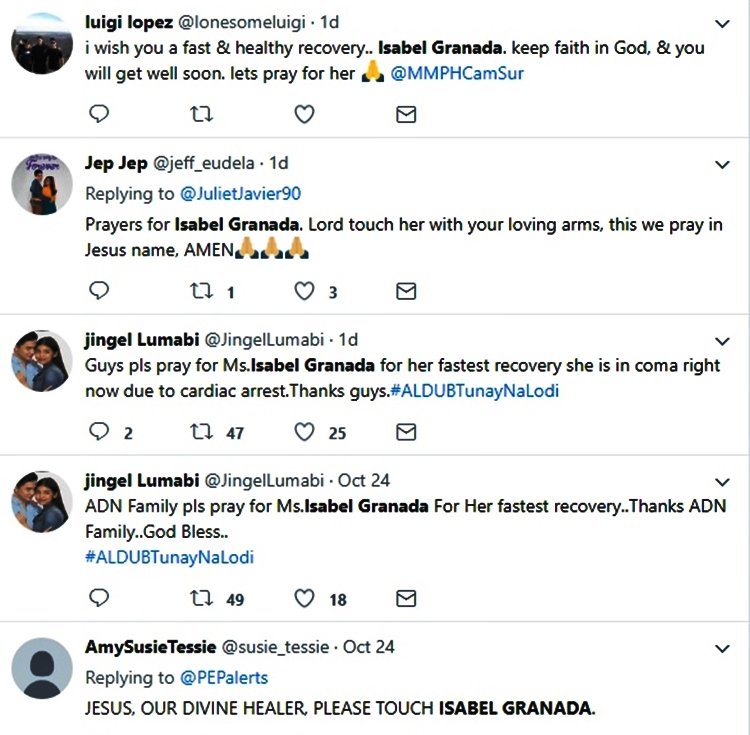Open tweet menu for AmySusieTessie's tweet
Image resolution: width=750 pixels, height=735 pixels.
tap(723, 648)
